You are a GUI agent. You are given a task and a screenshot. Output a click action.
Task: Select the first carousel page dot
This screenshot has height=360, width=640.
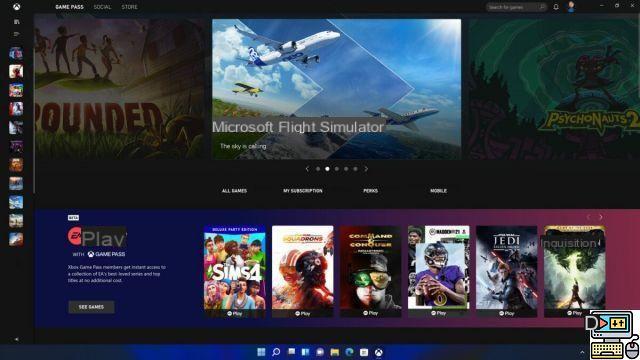(x=318, y=169)
